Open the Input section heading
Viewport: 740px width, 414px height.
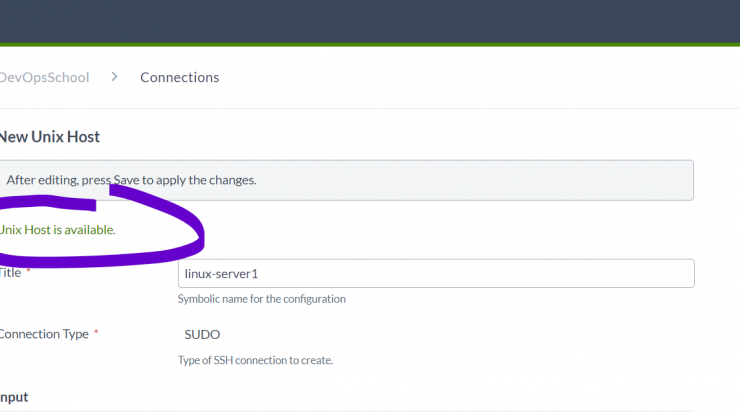pyautogui.click(x=14, y=397)
